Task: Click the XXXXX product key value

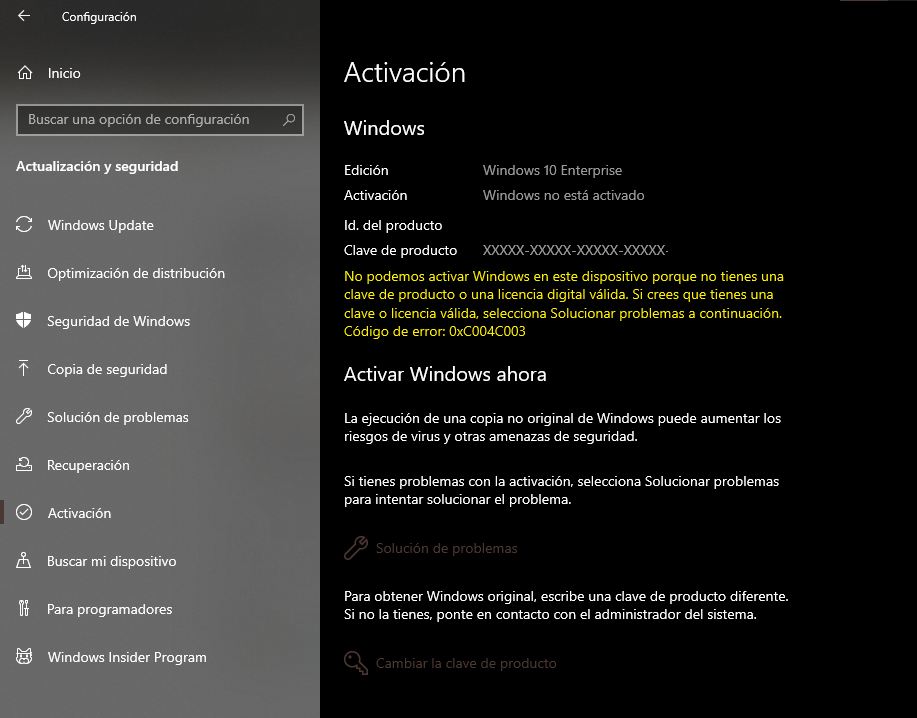Action: pos(575,250)
